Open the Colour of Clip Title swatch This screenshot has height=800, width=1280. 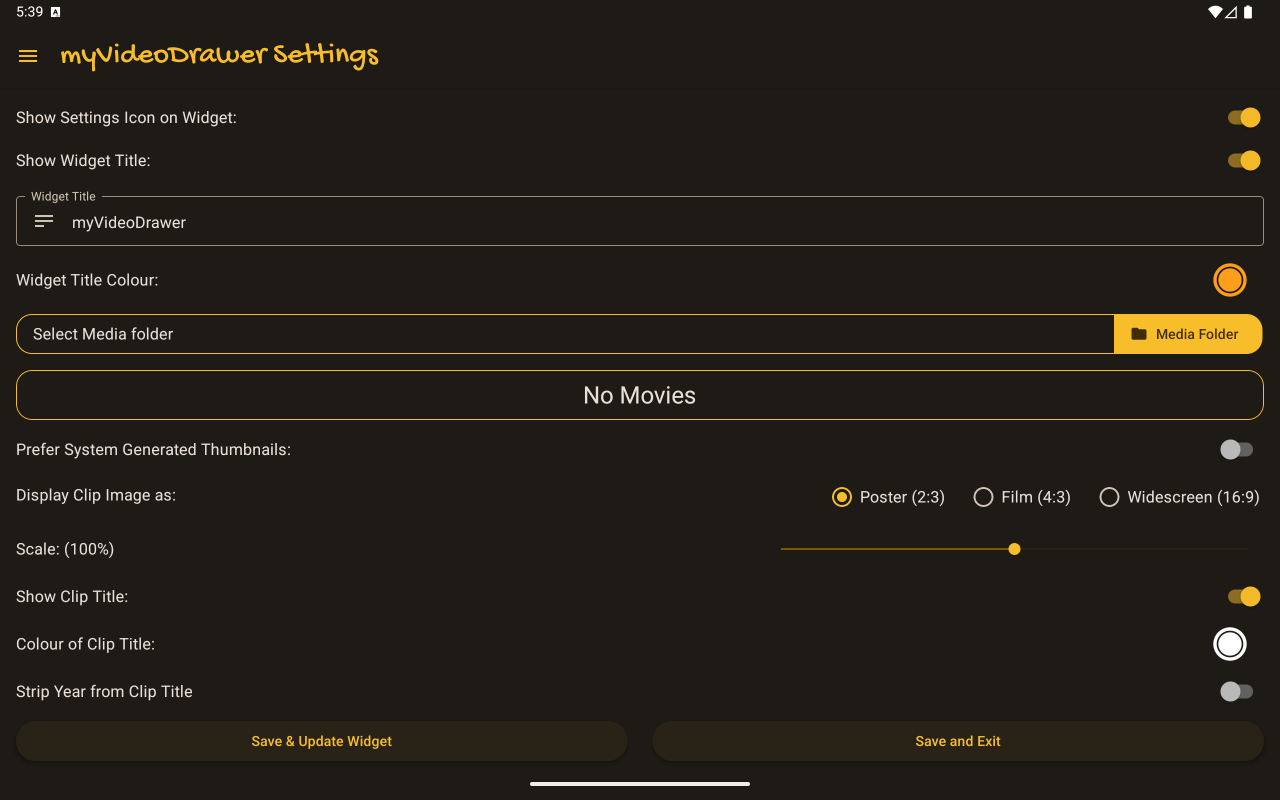click(1229, 644)
